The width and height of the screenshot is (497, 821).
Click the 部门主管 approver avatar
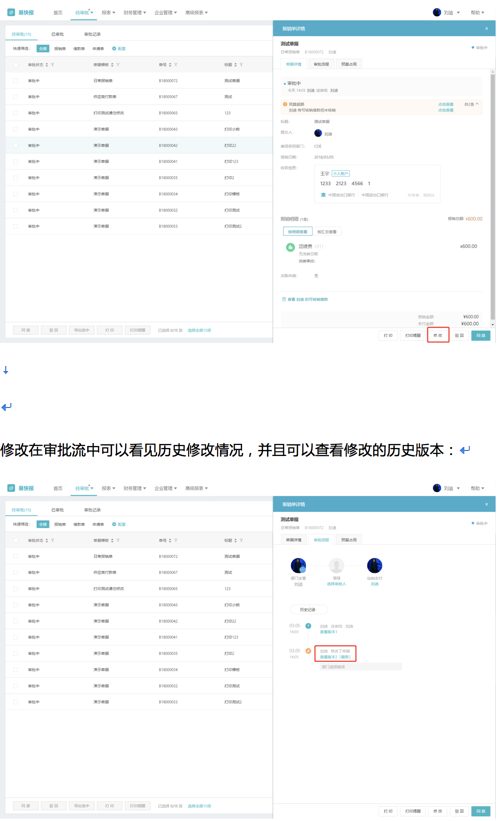[x=298, y=566]
